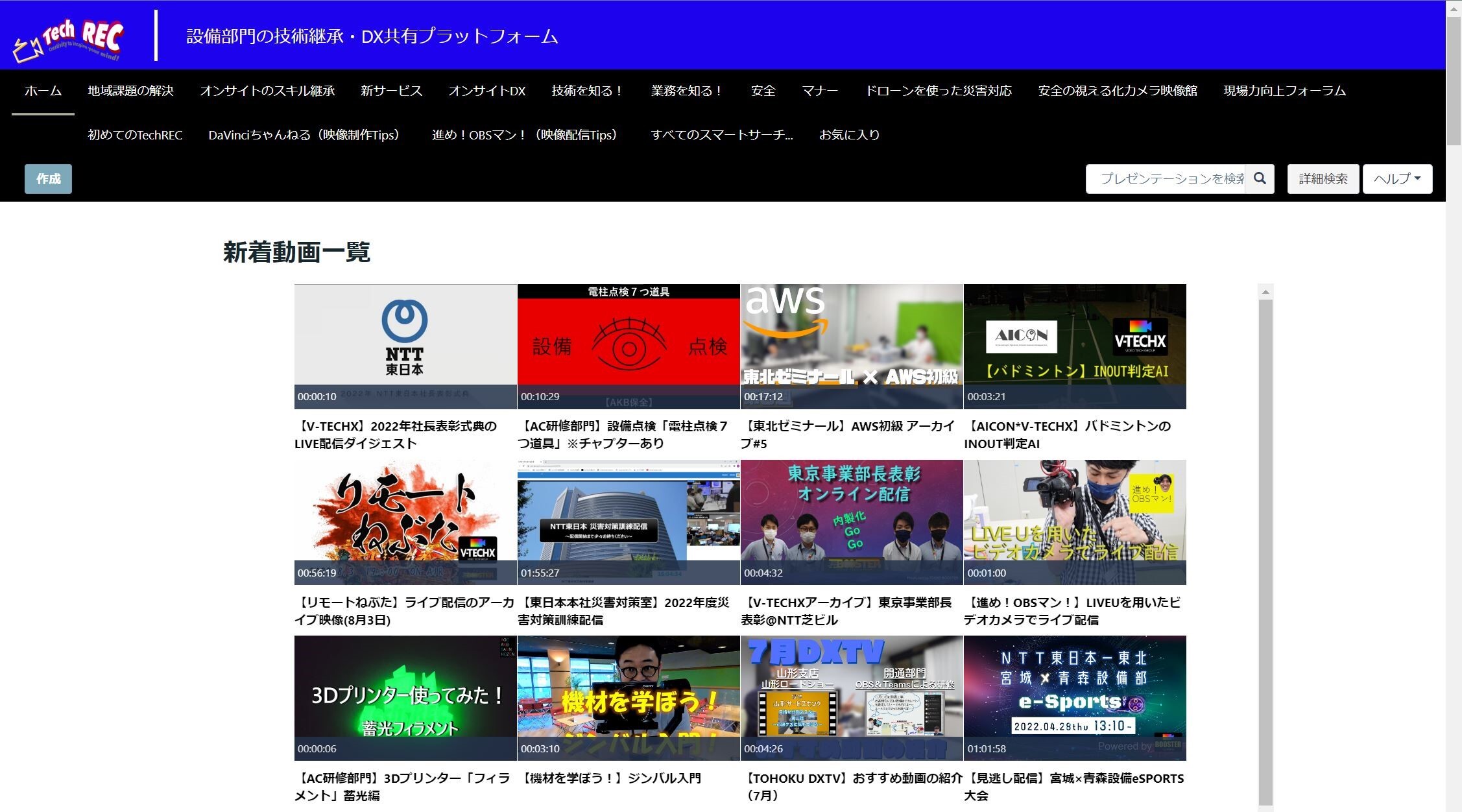The image size is (1462, 812).
Task: Select the ホーム tab
Action: click(x=43, y=91)
